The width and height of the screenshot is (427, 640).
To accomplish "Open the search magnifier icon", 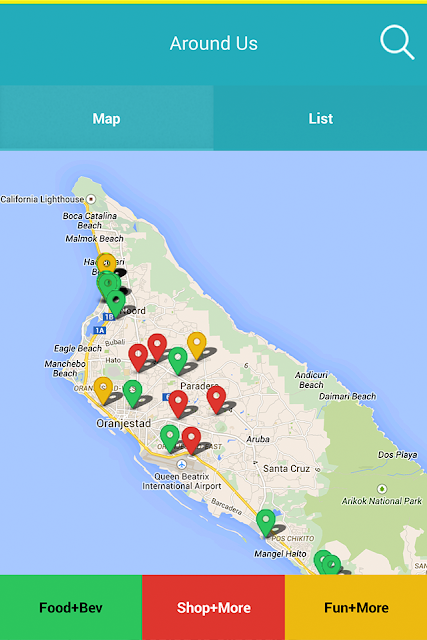I will coord(397,42).
